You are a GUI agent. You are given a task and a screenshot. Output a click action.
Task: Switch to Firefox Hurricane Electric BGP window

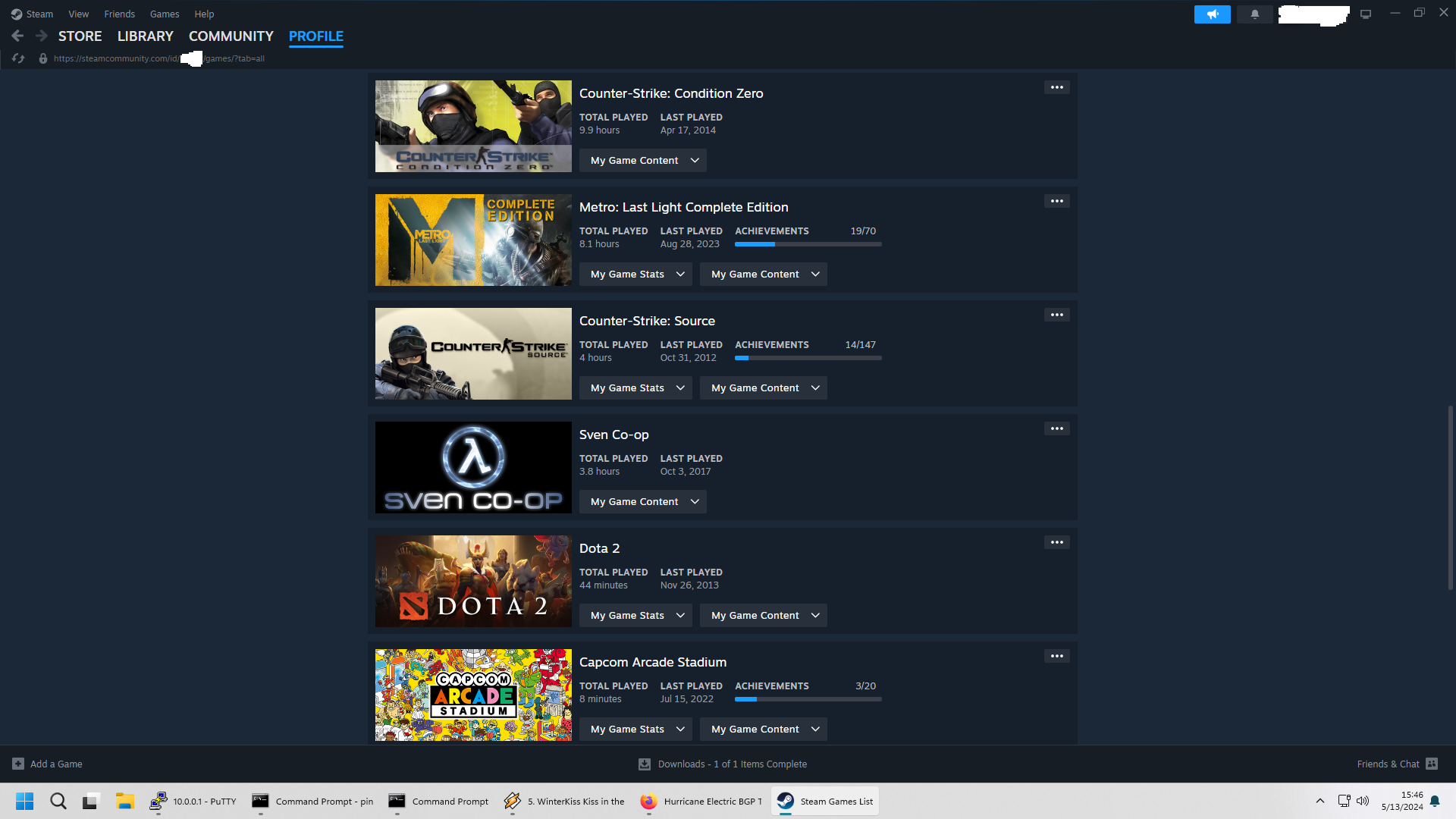(701, 801)
